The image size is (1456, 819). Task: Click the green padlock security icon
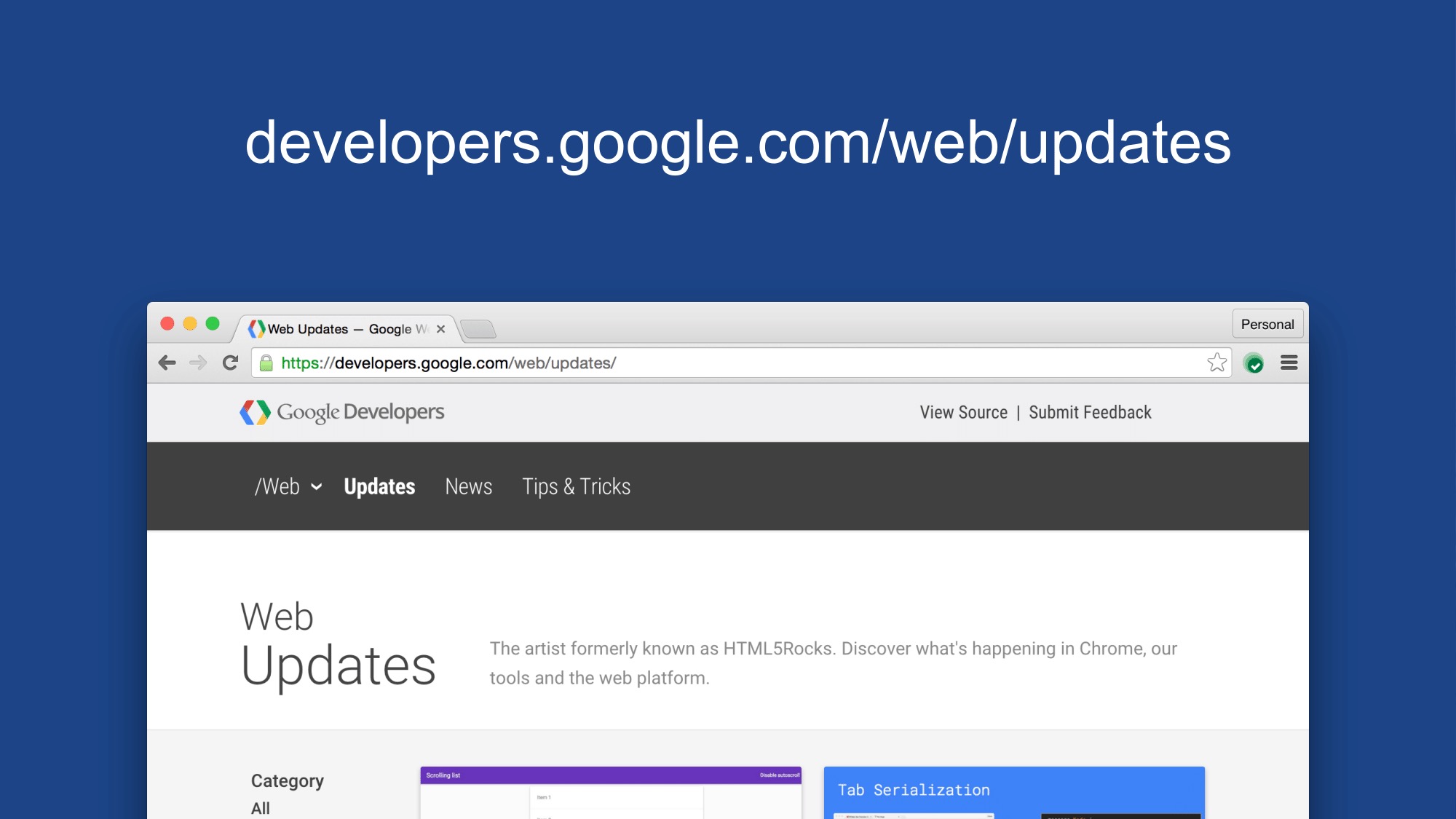[266, 363]
